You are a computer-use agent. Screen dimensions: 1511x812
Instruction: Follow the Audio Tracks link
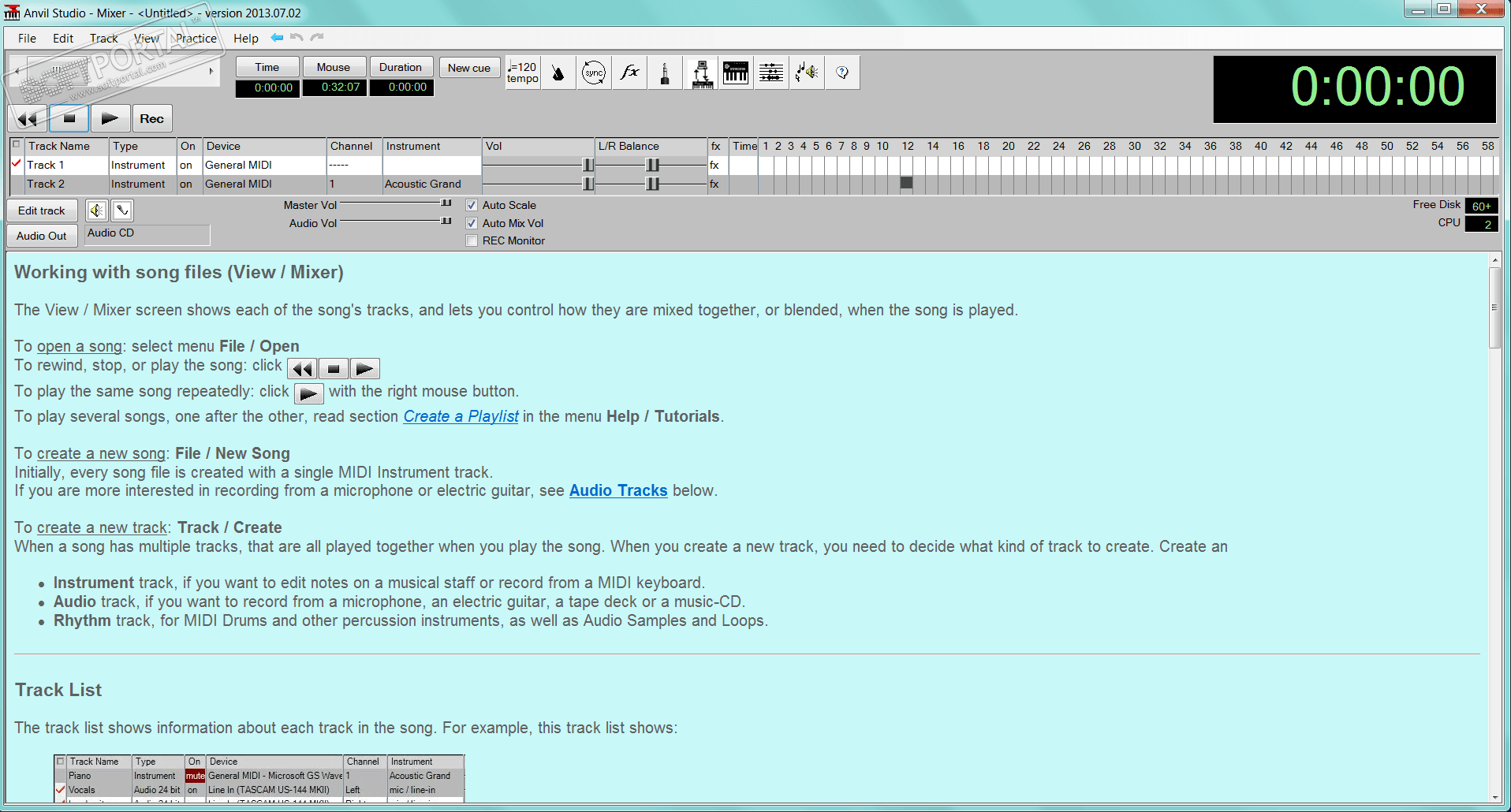tap(618, 490)
